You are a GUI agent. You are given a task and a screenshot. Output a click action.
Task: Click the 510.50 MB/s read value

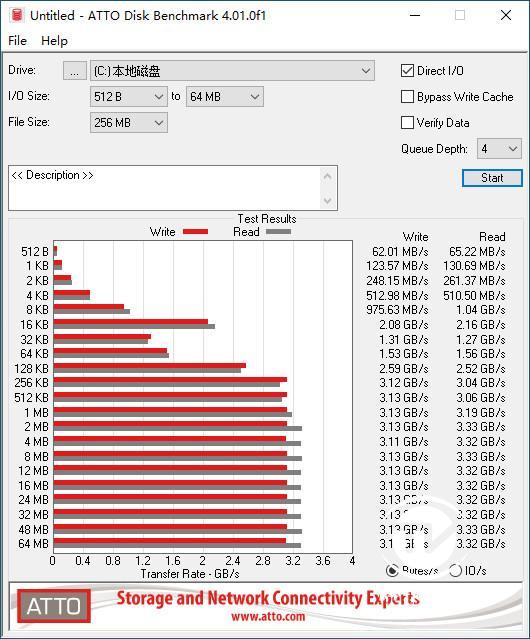[x=474, y=295]
